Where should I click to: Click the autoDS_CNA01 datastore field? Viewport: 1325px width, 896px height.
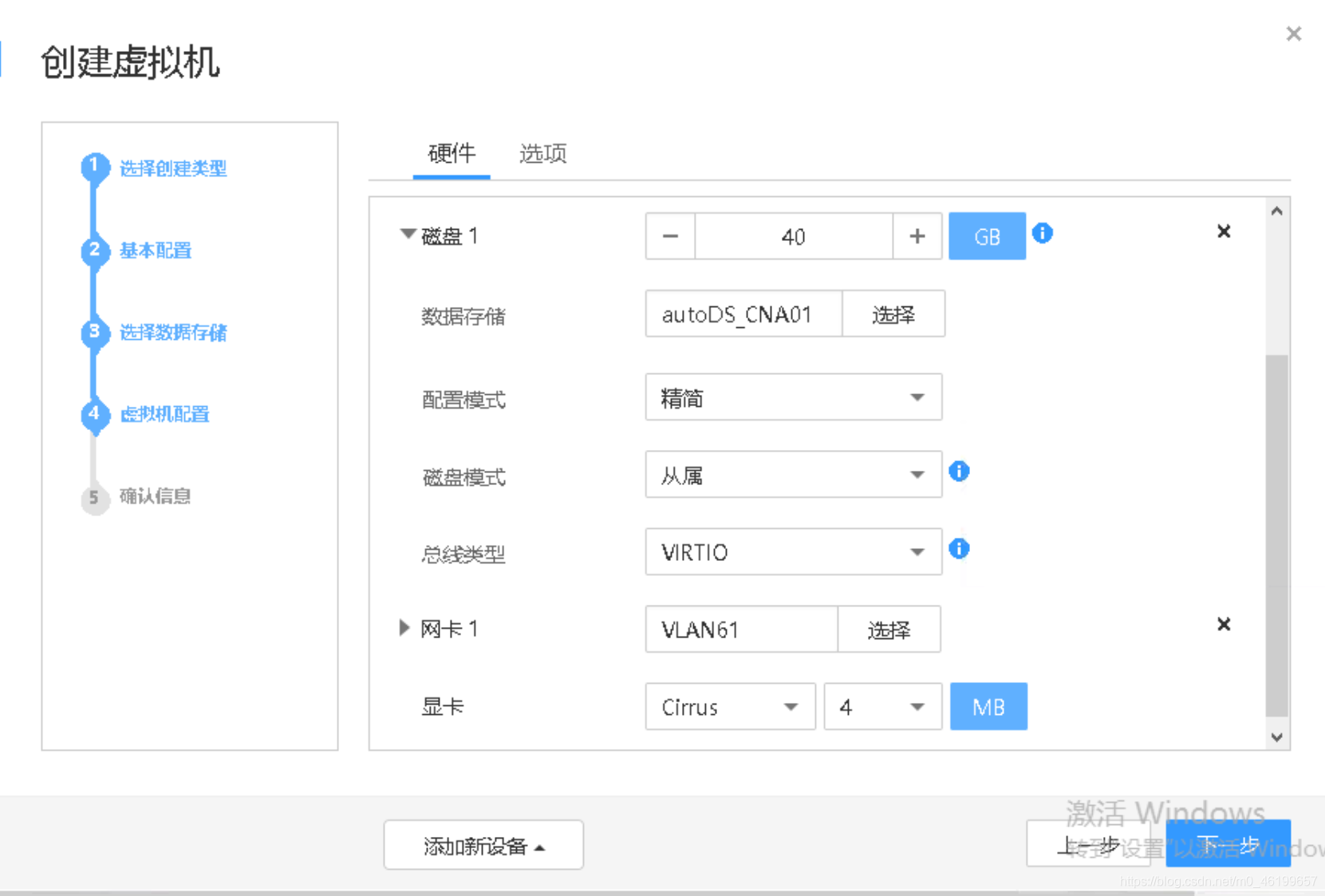pyautogui.click(x=744, y=314)
